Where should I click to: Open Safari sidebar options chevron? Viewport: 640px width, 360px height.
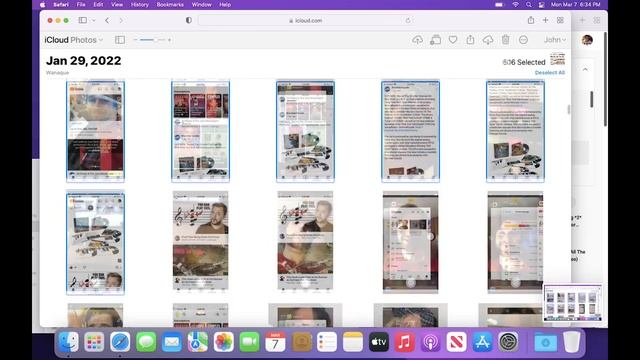pyautogui.click(x=93, y=20)
